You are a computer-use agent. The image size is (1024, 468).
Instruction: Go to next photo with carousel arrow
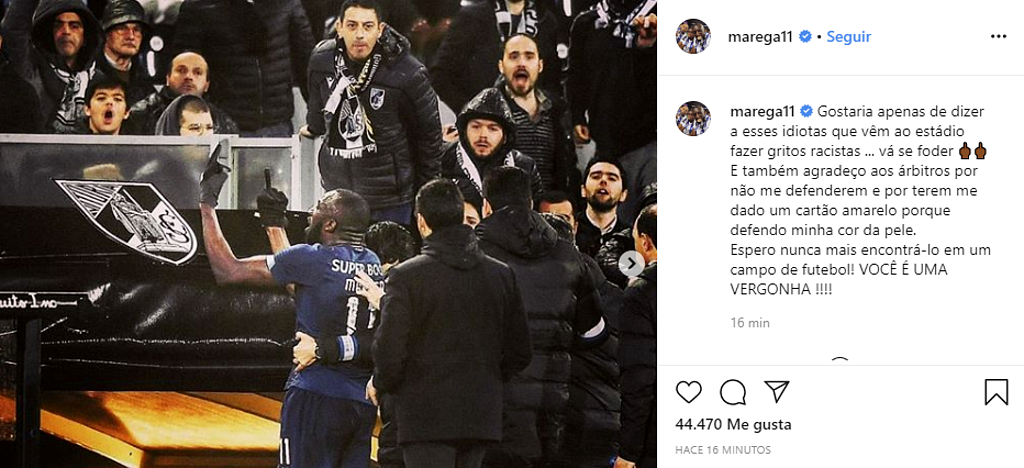click(x=631, y=264)
